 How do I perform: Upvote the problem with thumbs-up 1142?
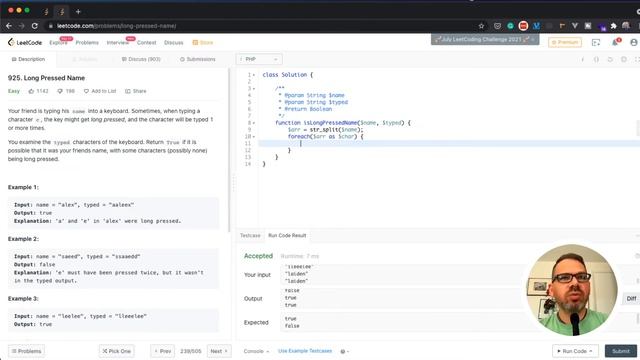38,91
